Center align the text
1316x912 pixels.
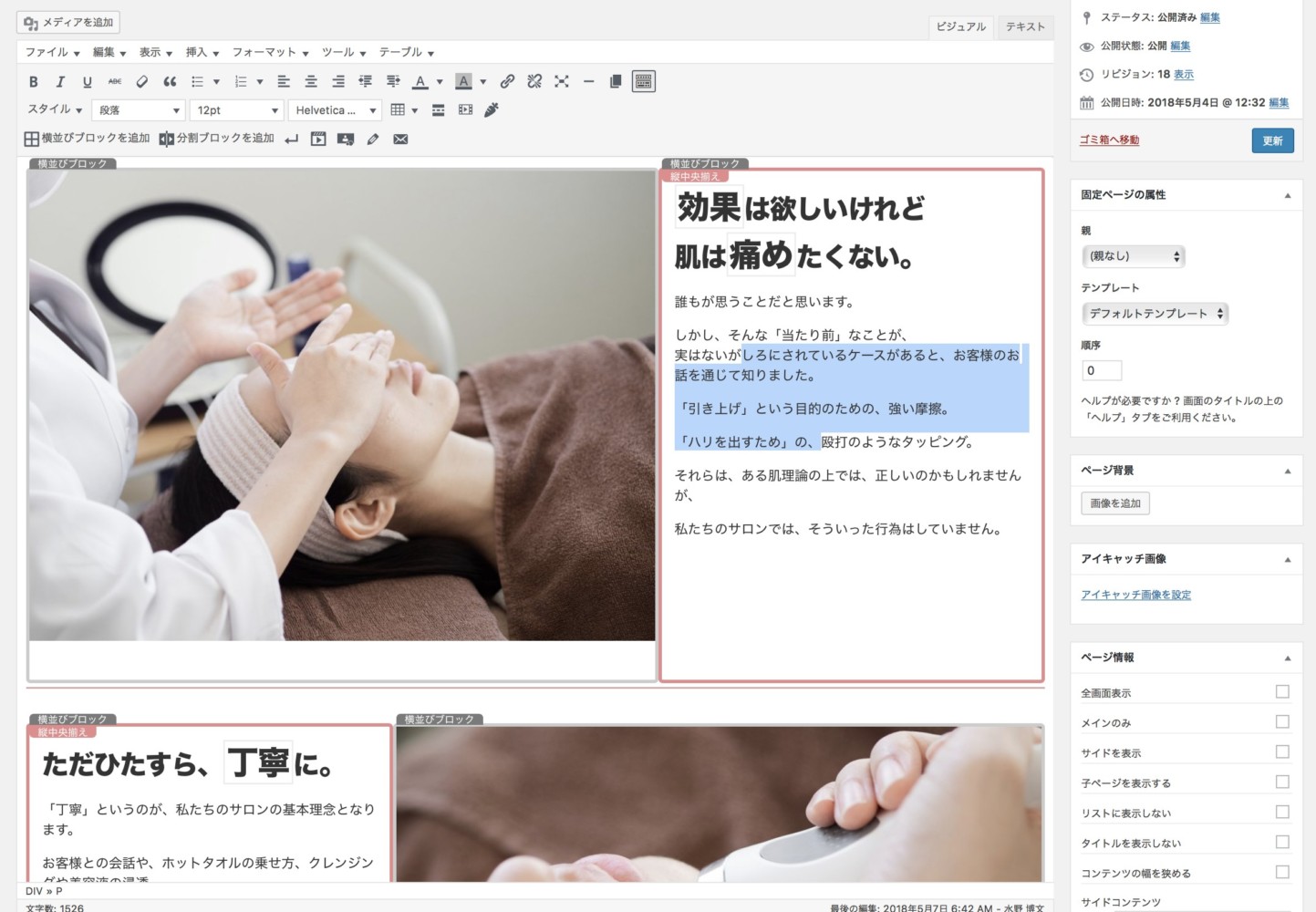[x=311, y=82]
